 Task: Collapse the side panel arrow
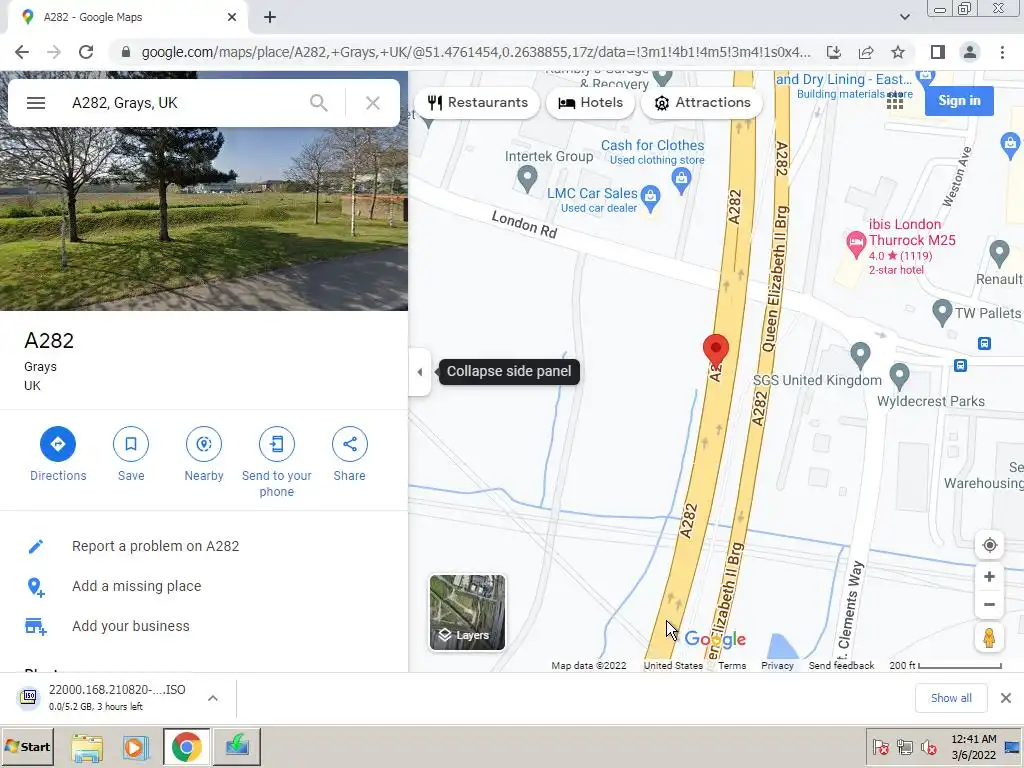click(420, 372)
